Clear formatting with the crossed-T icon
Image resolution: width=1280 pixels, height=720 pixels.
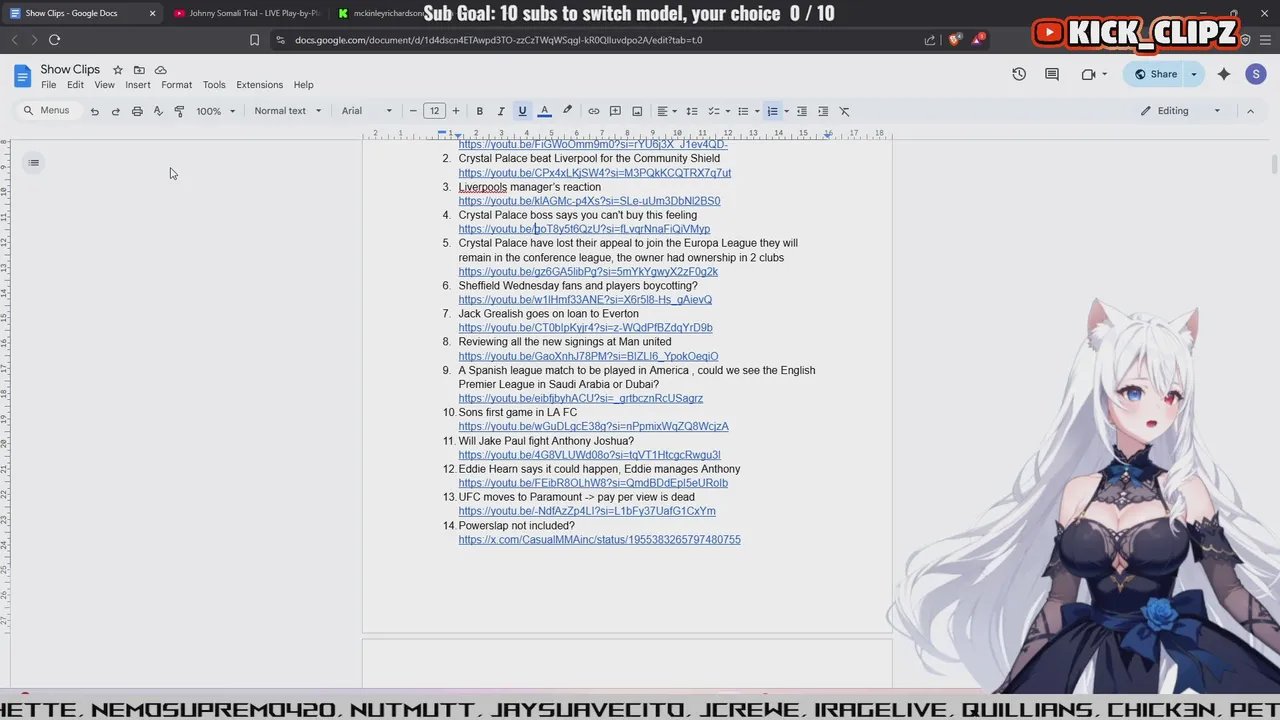[844, 111]
